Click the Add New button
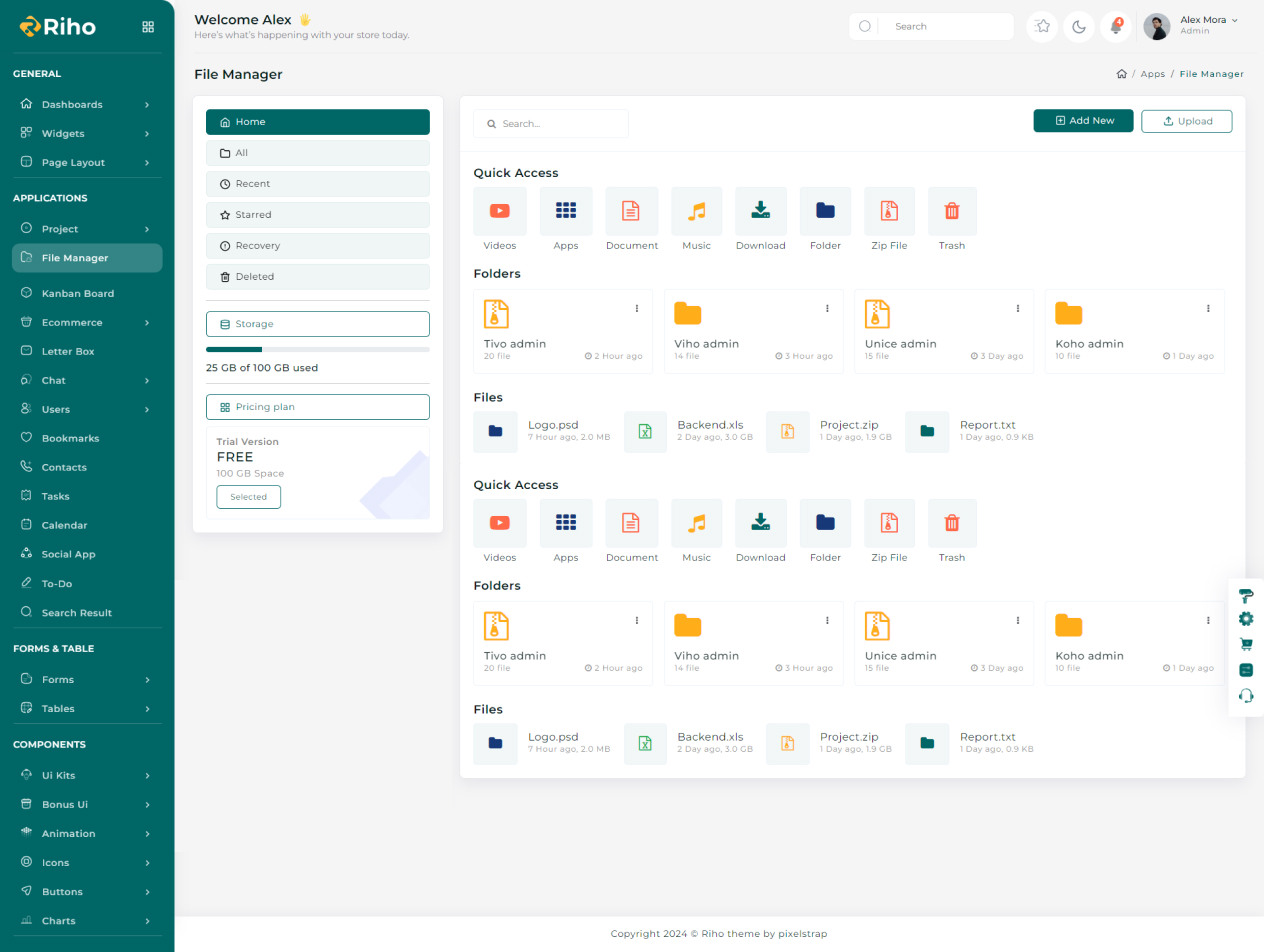The width and height of the screenshot is (1264, 952). (1083, 121)
